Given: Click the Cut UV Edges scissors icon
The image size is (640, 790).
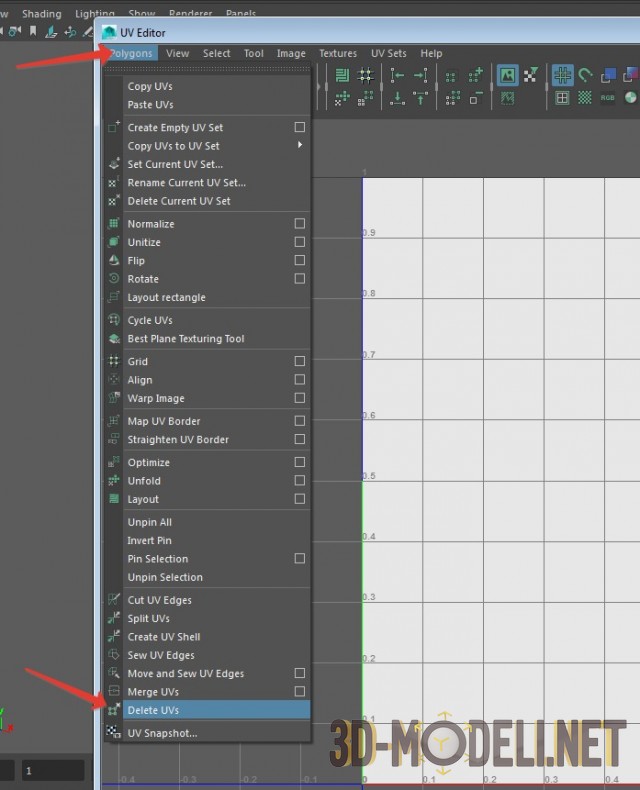Looking at the screenshot, I should coord(114,600).
